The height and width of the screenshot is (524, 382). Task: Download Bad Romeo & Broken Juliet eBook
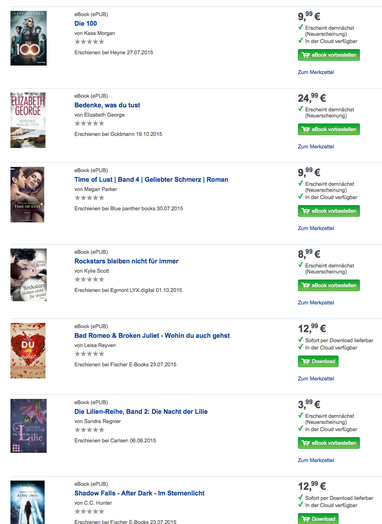(318, 361)
